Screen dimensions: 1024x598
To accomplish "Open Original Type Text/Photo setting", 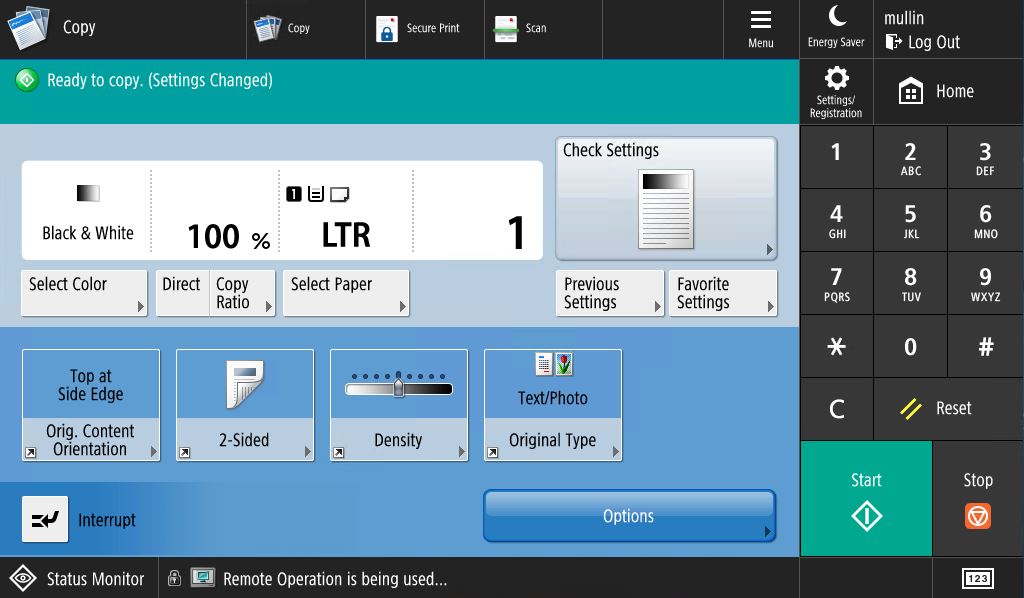I will [553, 405].
